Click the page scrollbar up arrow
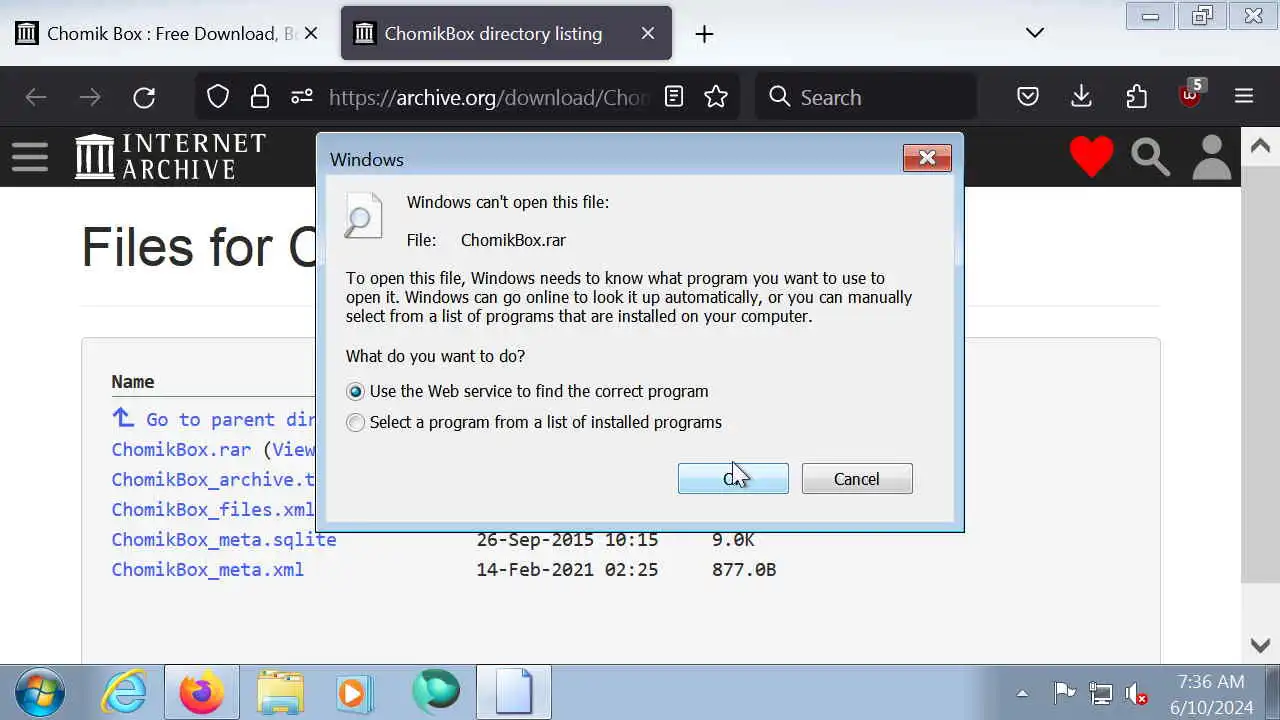The width and height of the screenshot is (1280, 720). (x=1260, y=146)
